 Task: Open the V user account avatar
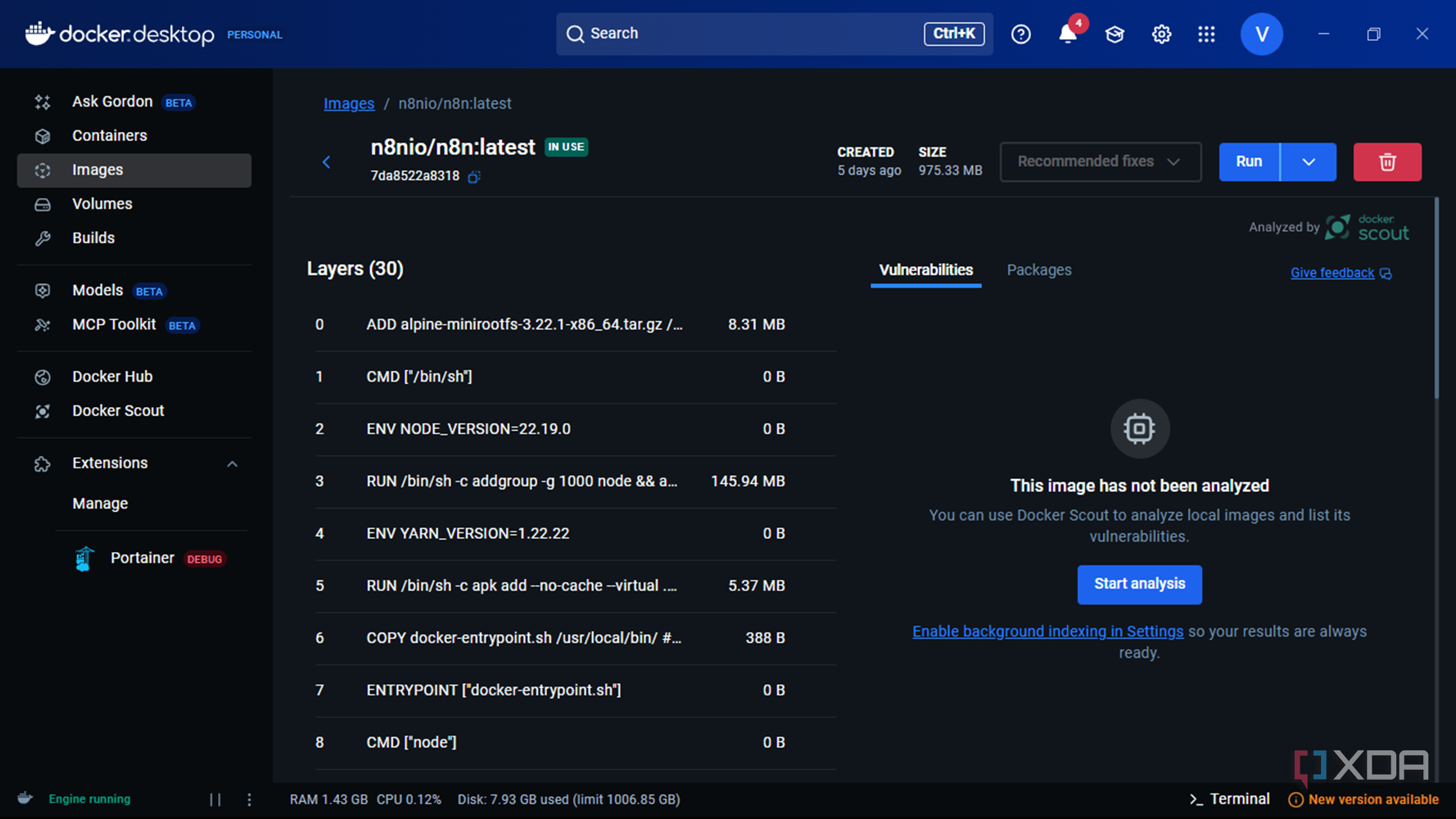1261,34
